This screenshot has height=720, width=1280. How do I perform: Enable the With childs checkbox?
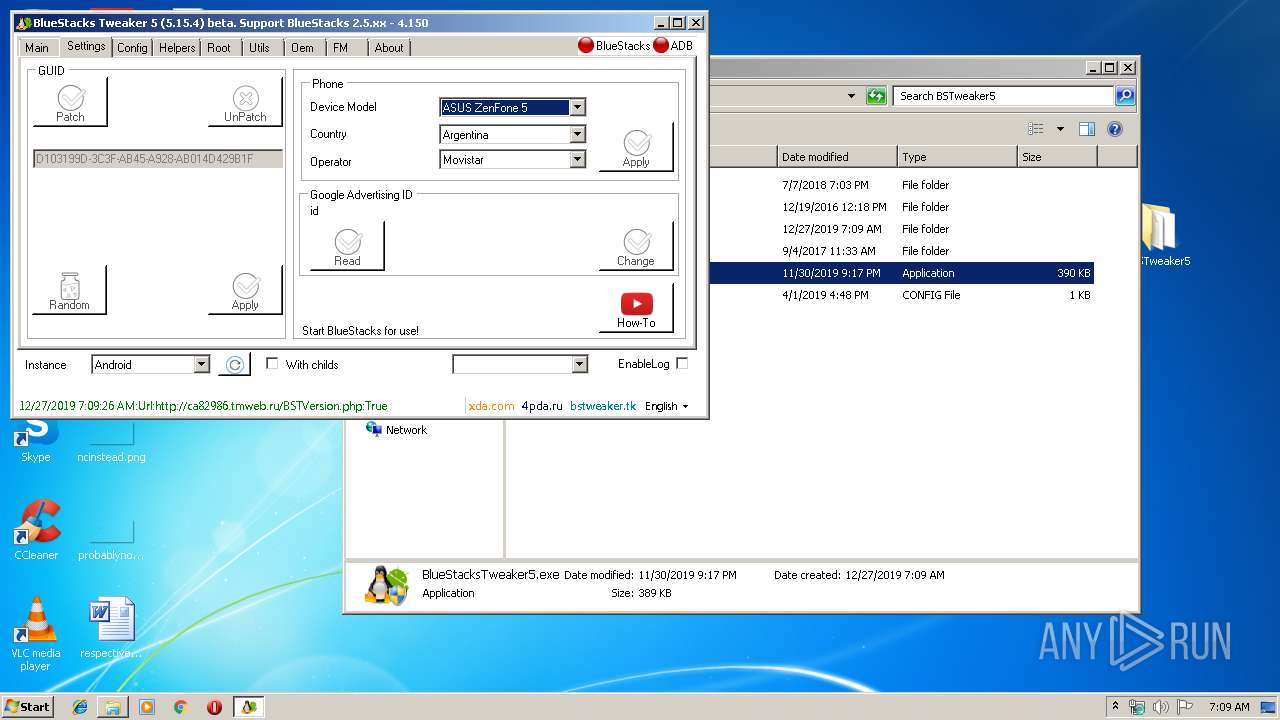coord(272,364)
